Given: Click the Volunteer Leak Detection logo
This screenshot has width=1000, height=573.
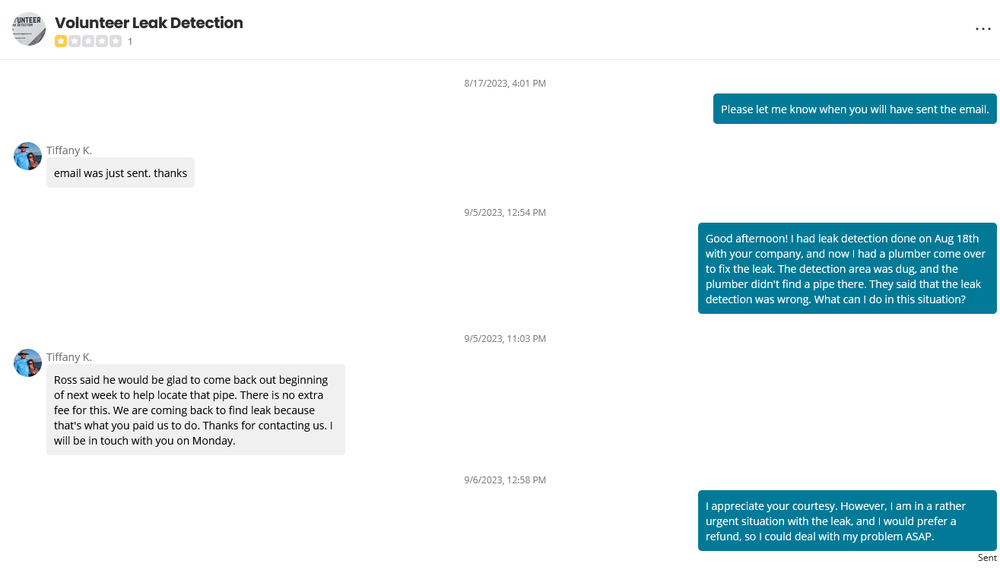Looking at the screenshot, I should click(29, 29).
